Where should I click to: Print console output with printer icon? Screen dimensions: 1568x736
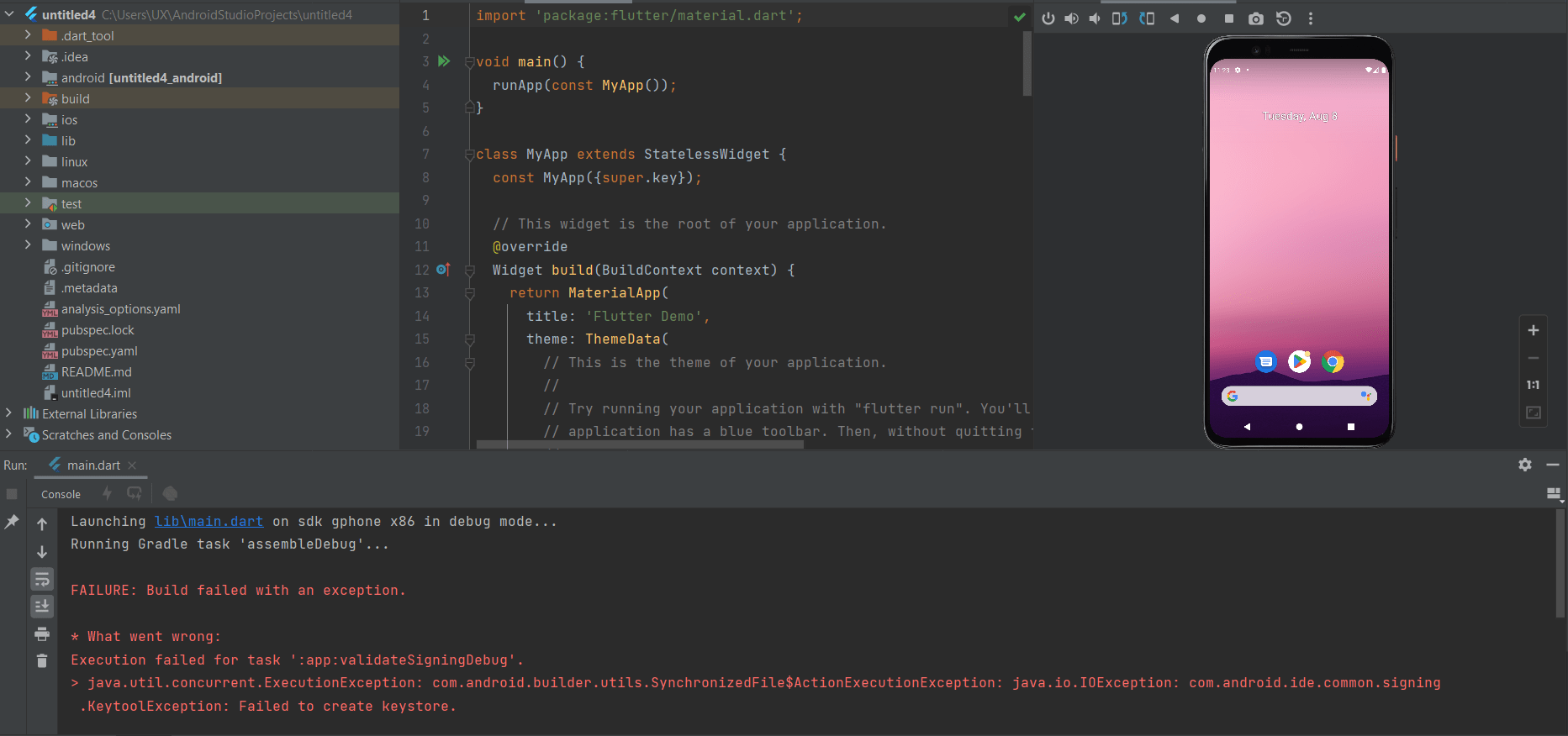(42, 633)
